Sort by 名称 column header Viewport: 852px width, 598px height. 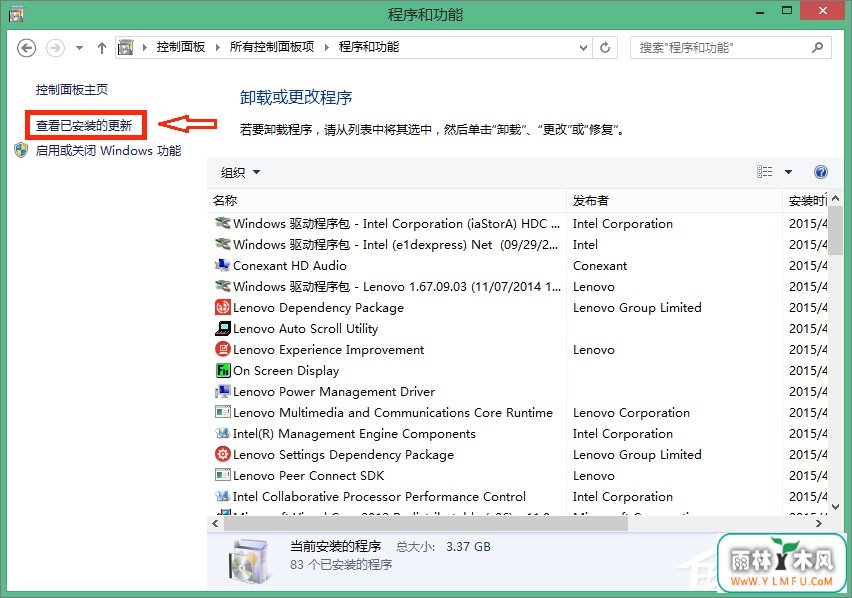(387, 200)
